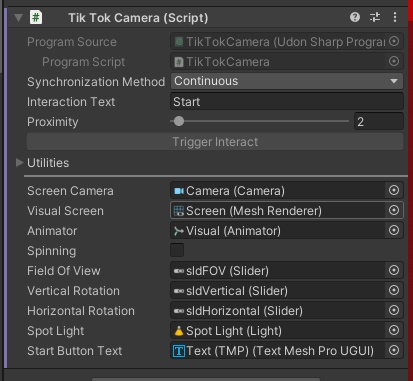Open object picker for Animator field
Image resolution: width=413 pixels, height=381 pixels.
pos(394,230)
